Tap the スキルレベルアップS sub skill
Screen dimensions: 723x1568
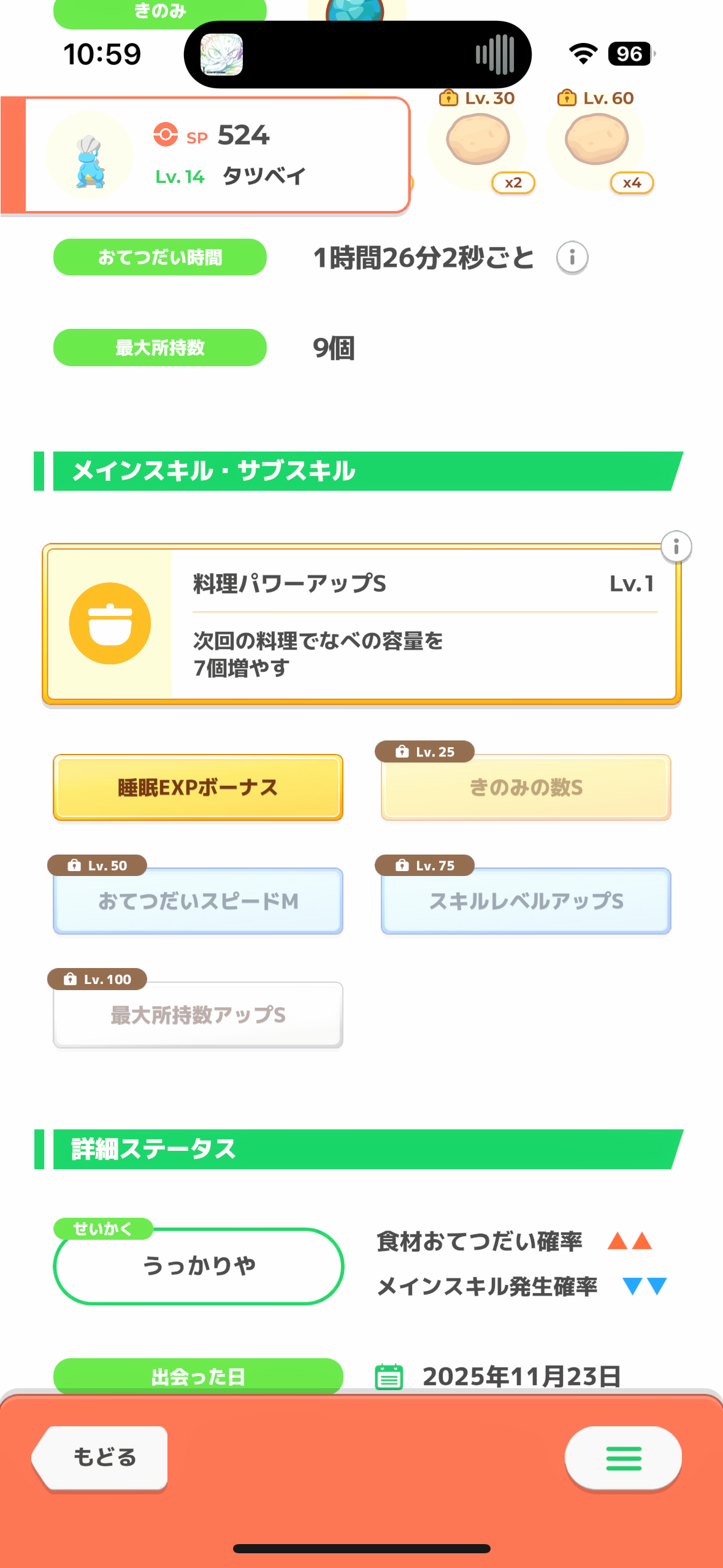[x=526, y=901]
